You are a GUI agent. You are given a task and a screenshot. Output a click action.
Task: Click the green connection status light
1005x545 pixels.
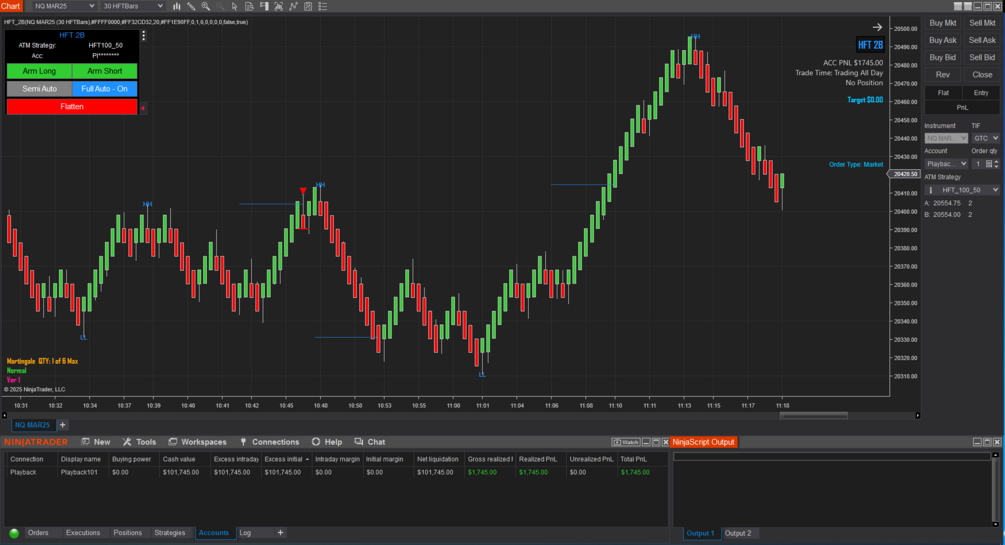pyautogui.click(x=14, y=533)
